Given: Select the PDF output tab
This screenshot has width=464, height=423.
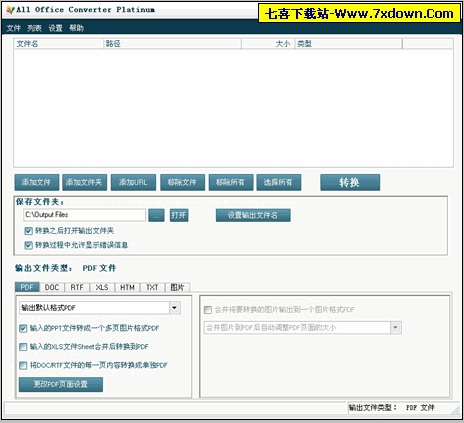Looking at the screenshot, I should pyautogui.click(x=27, y=287).
